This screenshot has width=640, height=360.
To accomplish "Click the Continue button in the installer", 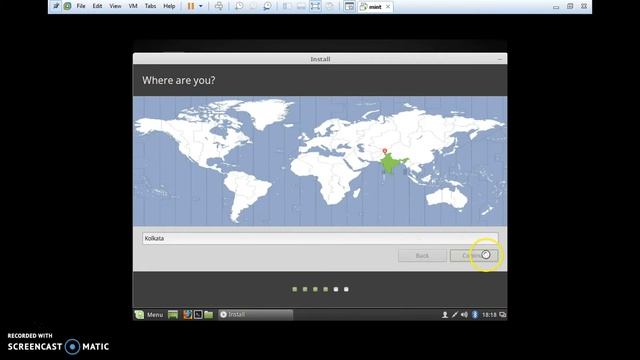I will coord(473,256).
